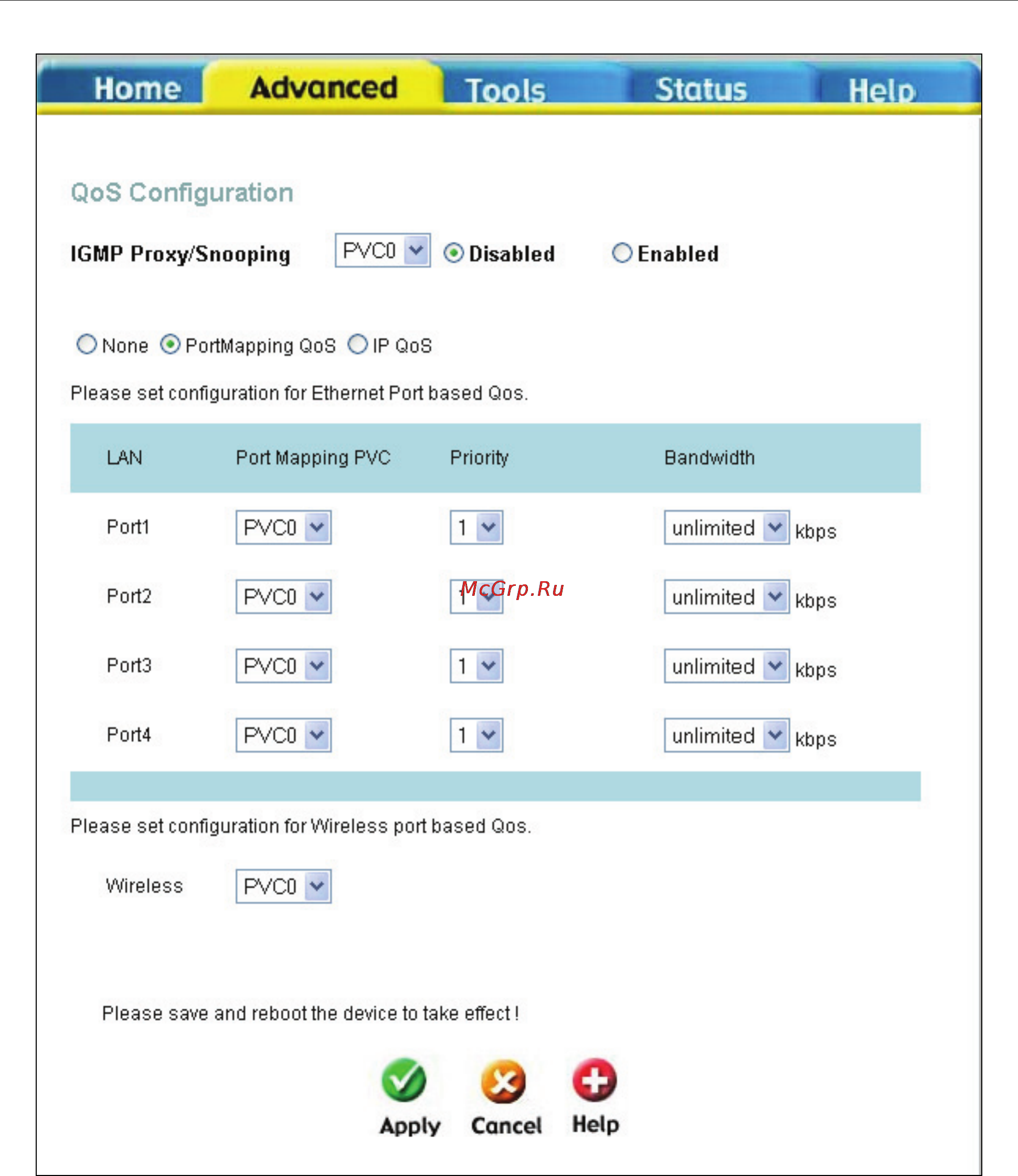Click the Port Mapping PVC column header
1018x1176 pixels.
pos(313,457)
